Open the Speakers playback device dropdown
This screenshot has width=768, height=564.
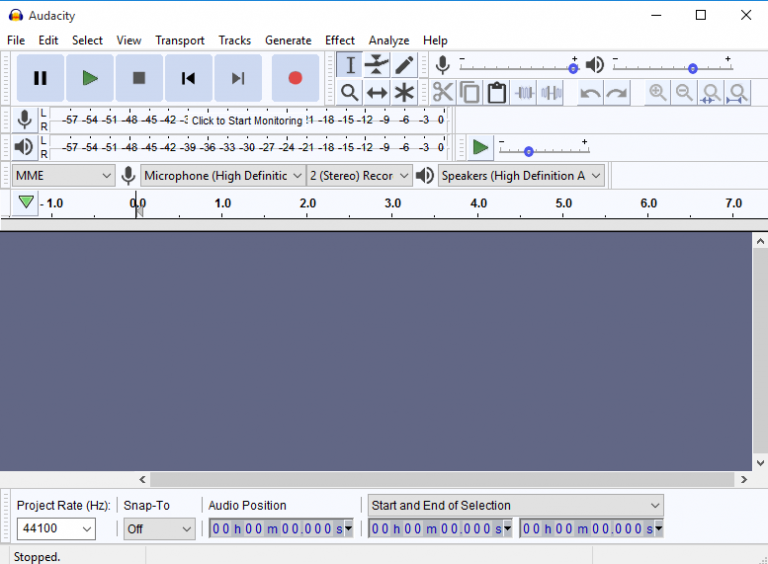[x=521, y=175]
